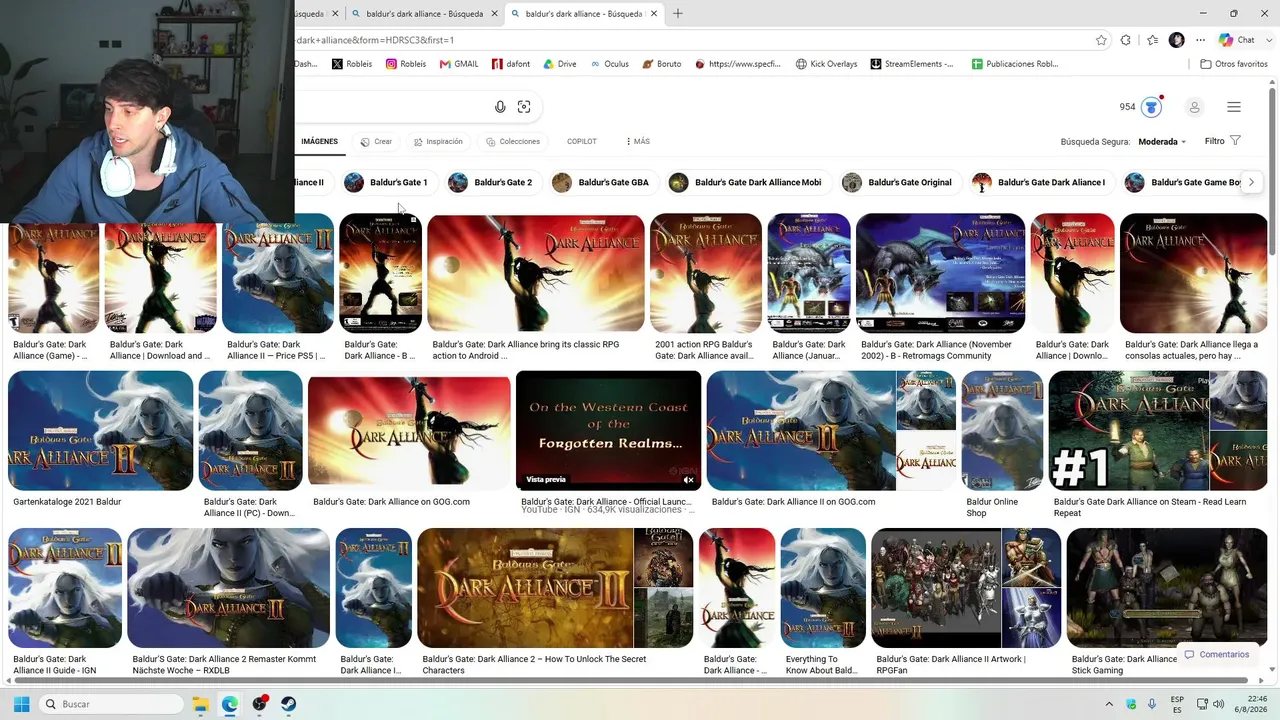Viewport: 1280px width, 720px height.
Task: Show hidden system tray icons
Action: (x=1109, y=704)
